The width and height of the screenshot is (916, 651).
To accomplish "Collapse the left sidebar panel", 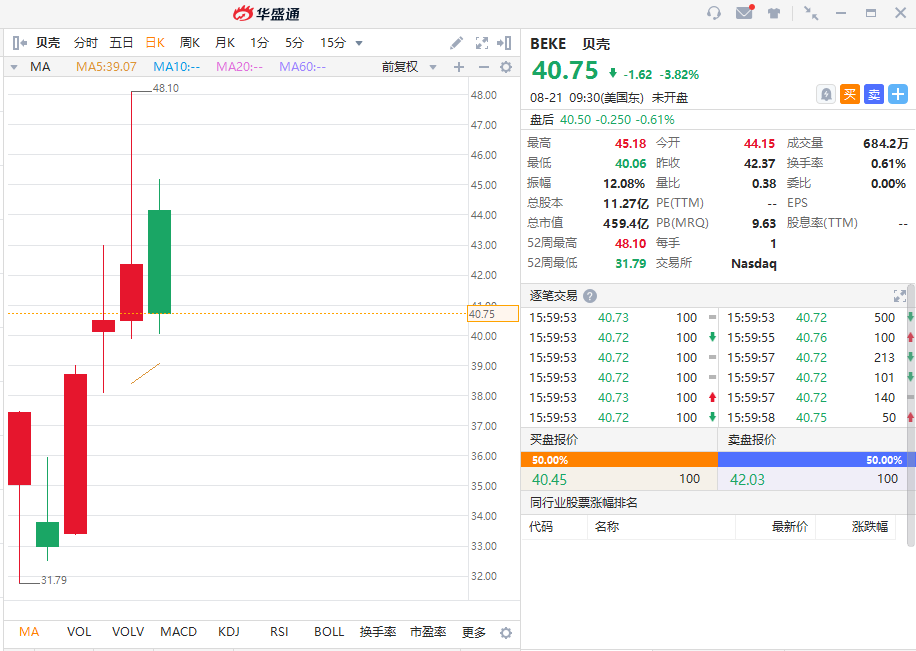I will [x=19, y=43].
